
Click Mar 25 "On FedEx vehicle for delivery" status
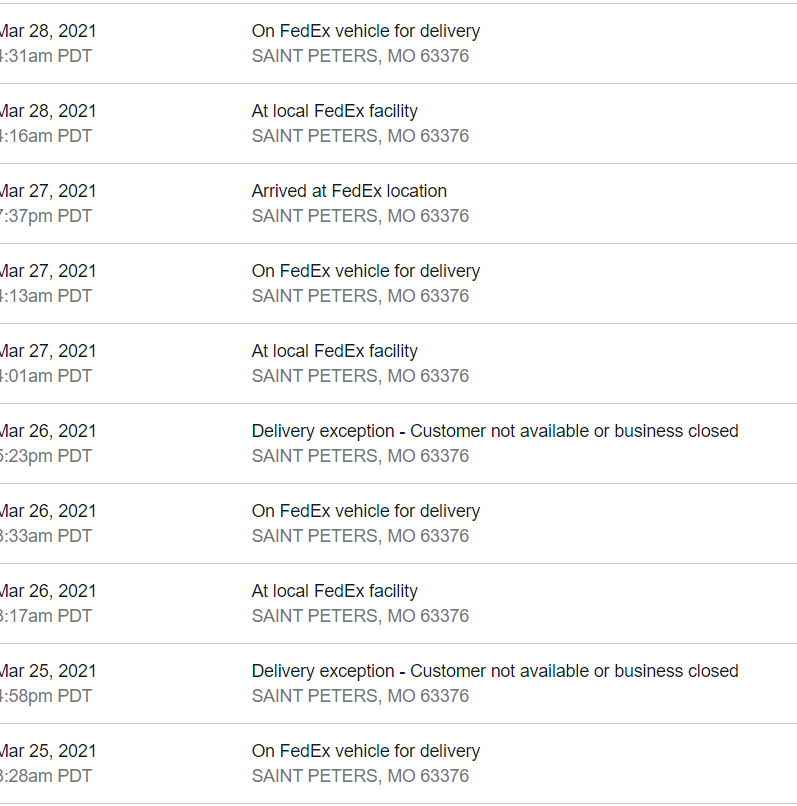[365, 751]
